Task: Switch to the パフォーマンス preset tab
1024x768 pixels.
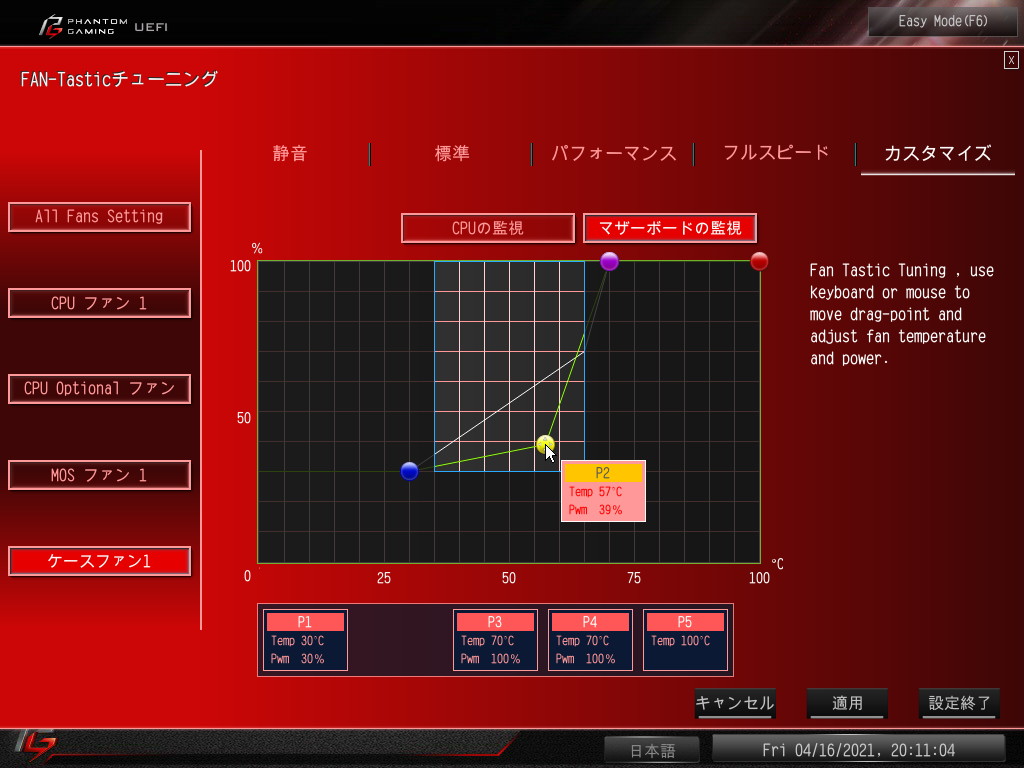Action: 613,153
